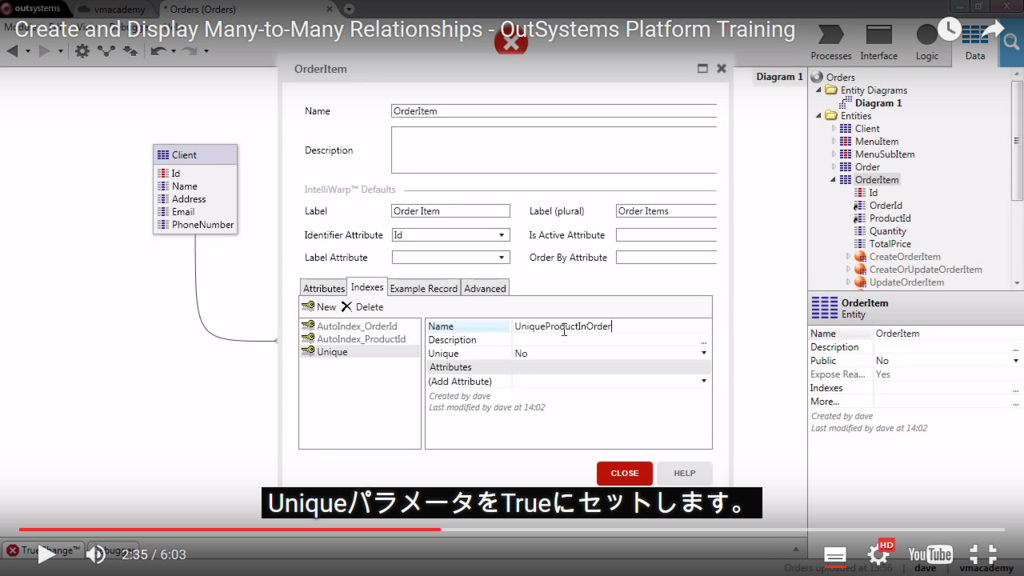Click the TrueChange status tab
The image size is (1024, 576).
44,550
